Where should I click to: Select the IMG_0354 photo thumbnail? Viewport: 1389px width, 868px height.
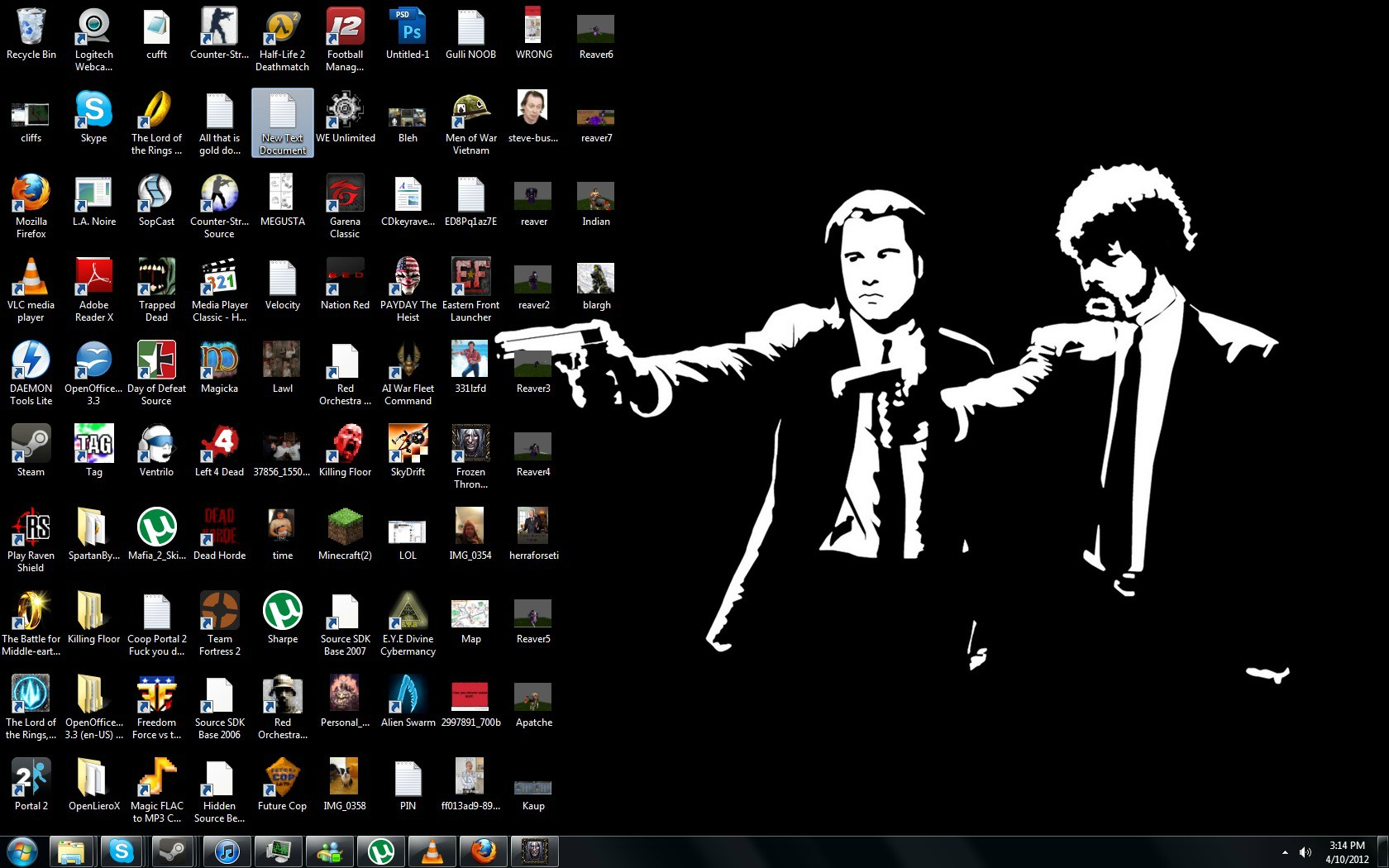pos(470,536)
